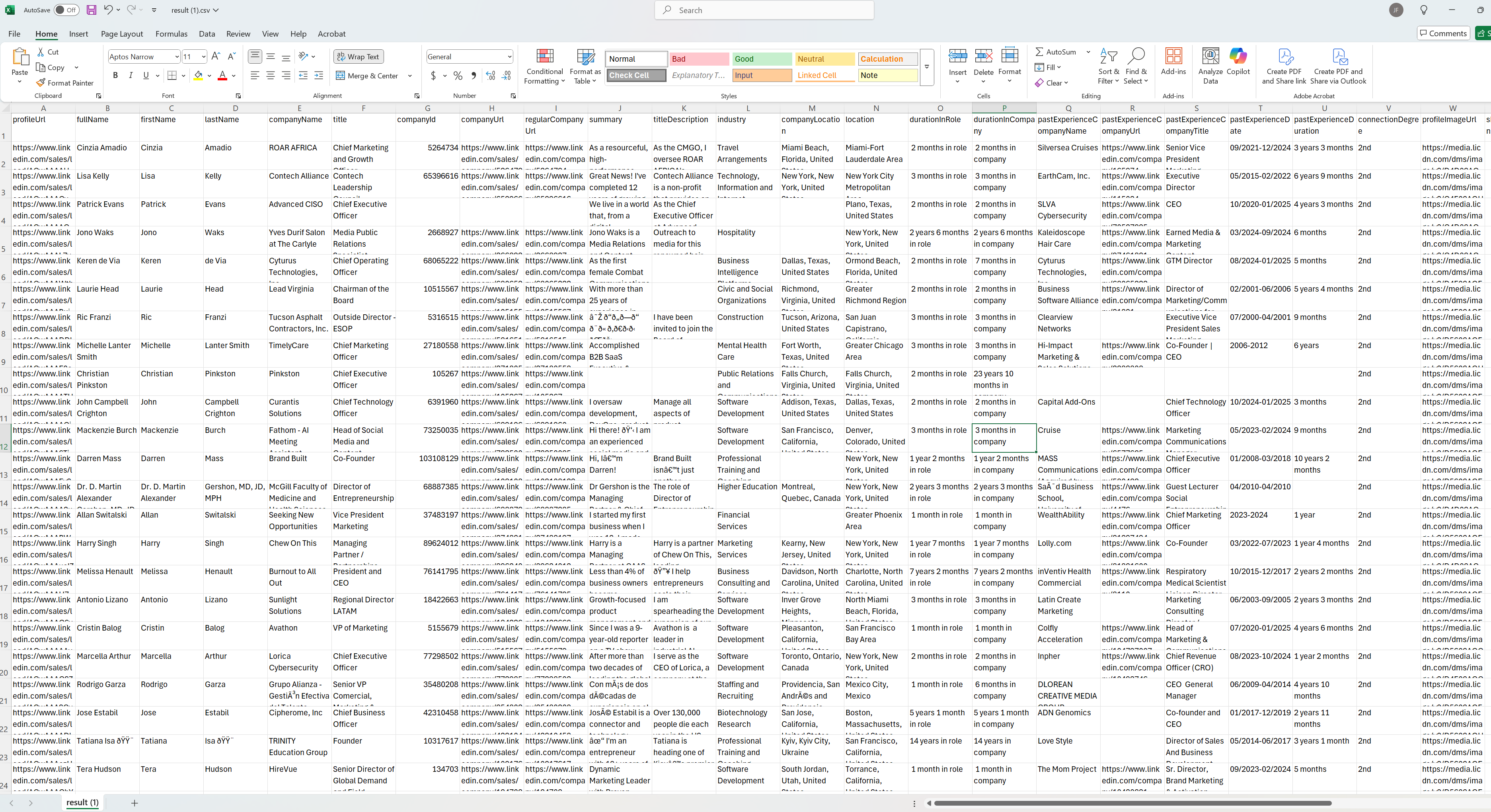Expand the cell Styles gallery
The width and height of the screenshot is (1491, 812).
click(927, 66)
